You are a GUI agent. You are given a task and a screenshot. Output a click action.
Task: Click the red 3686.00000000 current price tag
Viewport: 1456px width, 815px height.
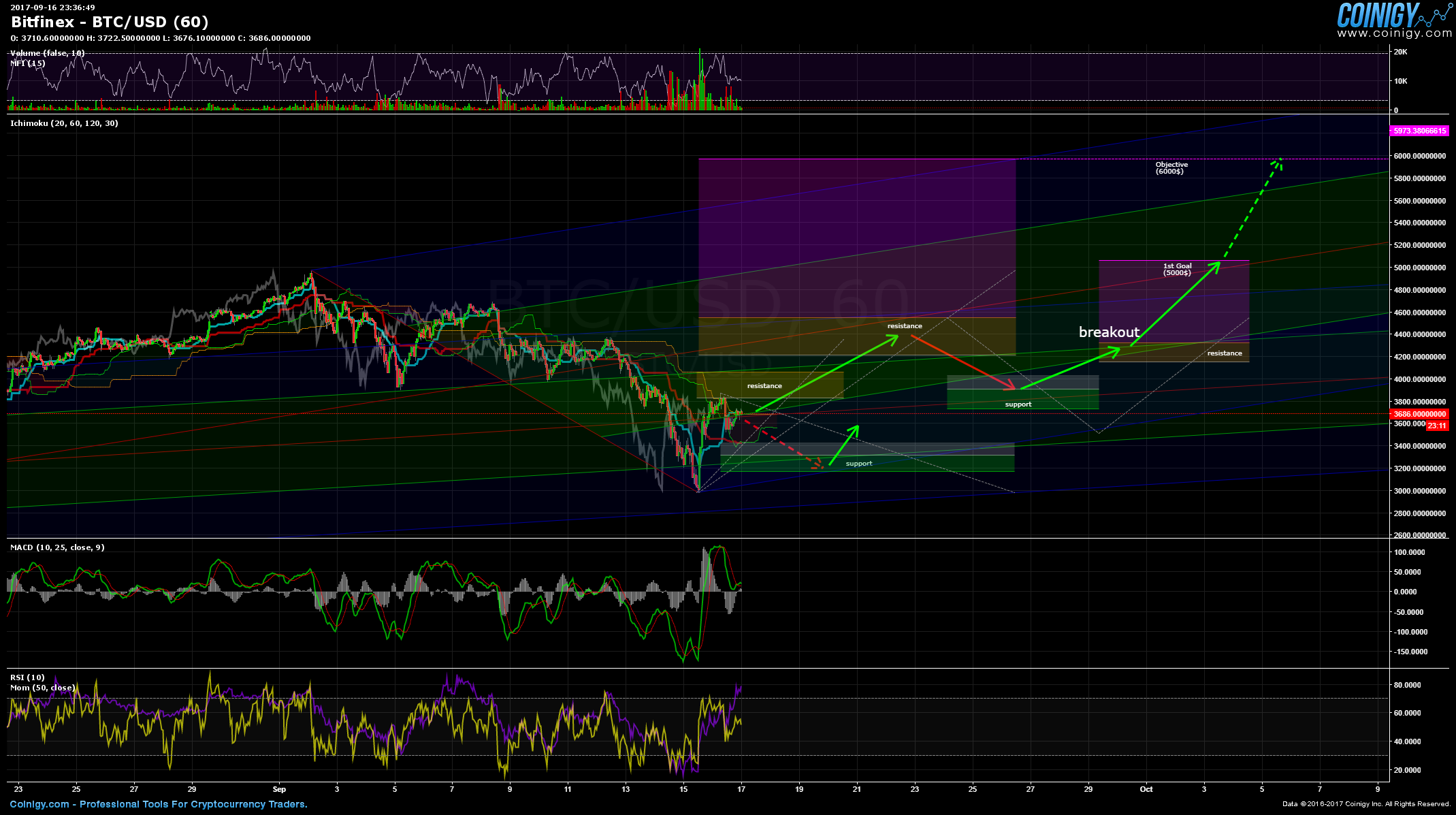(1419, 414)
